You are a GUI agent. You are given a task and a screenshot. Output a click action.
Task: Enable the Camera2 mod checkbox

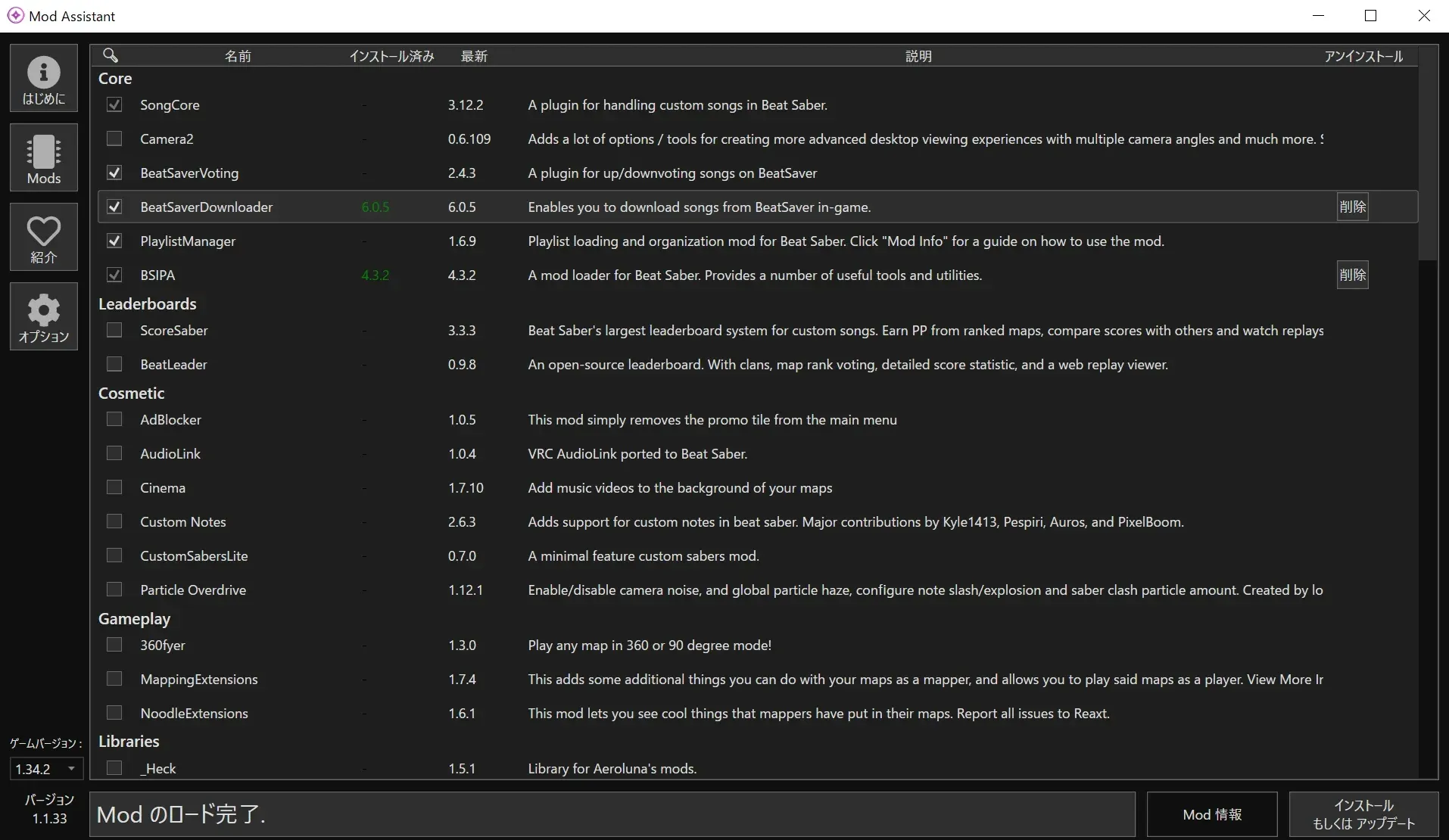click(114, 138)
